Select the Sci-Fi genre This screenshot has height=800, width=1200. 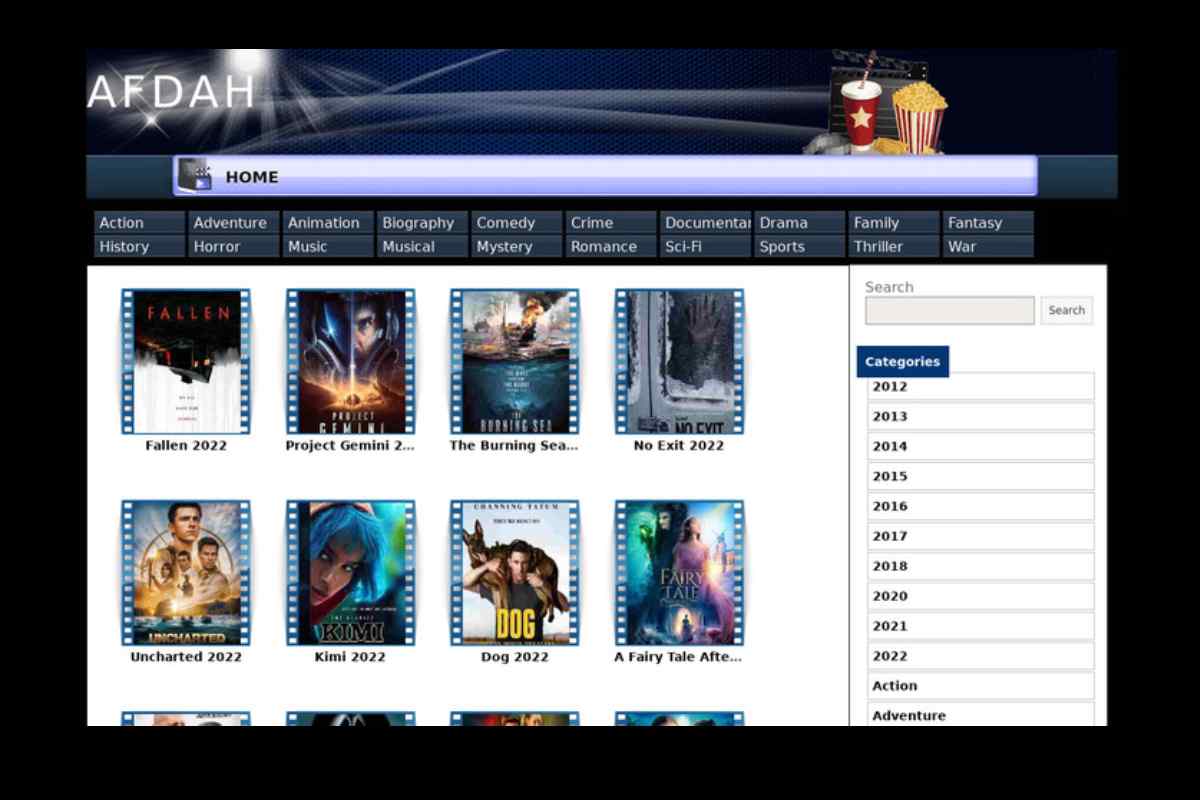[x=706, y=247]
